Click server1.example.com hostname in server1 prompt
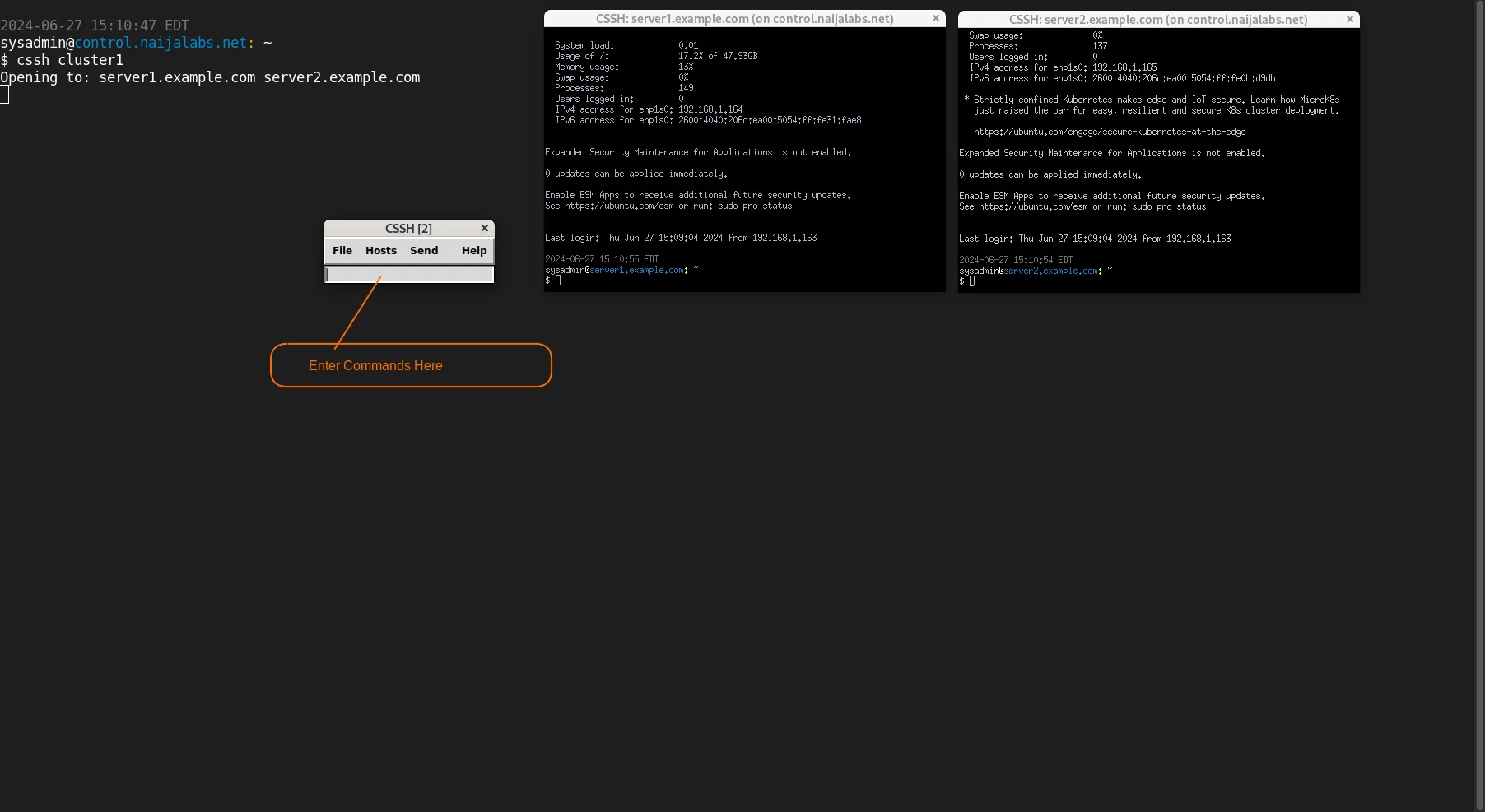 [x=637, y=270]
